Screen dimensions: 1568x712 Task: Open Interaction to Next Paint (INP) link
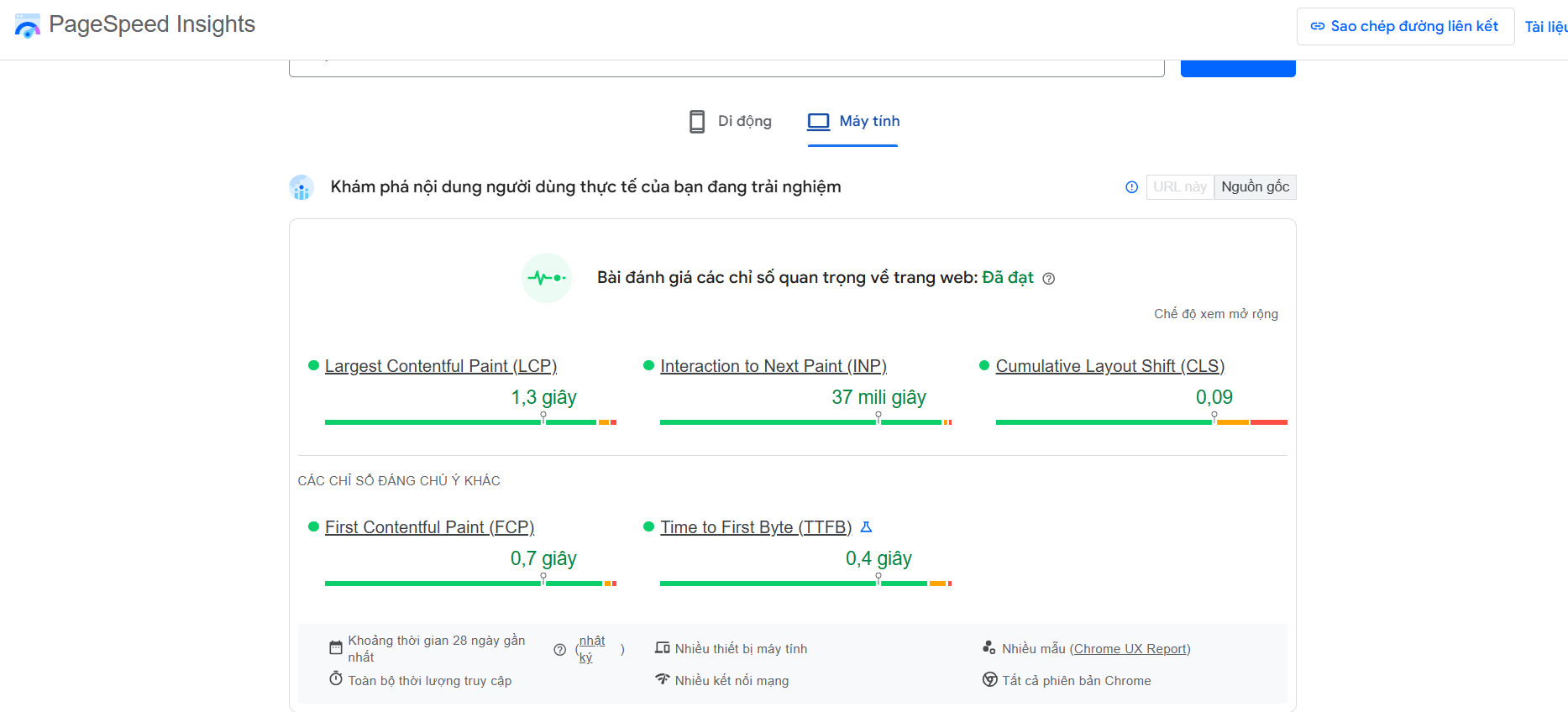click(x=774, y=366)
